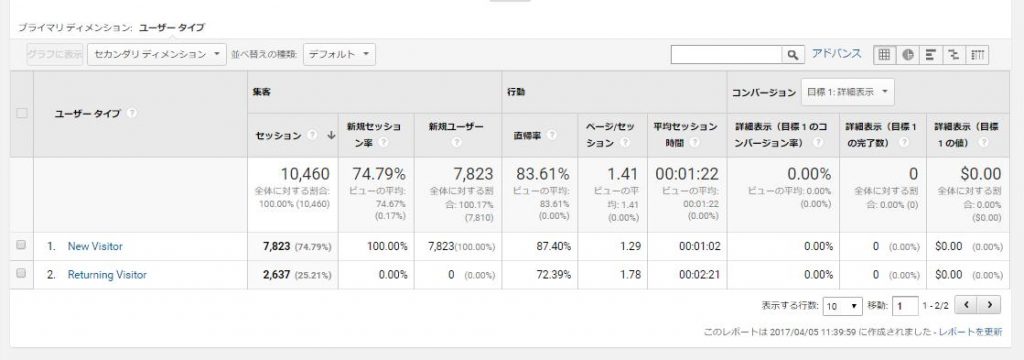The image size is (1024, 360).
Task: Click help icon under 新規セッション率 header
Action: [383, 142]
